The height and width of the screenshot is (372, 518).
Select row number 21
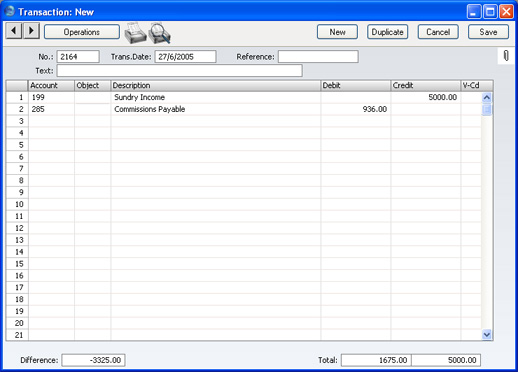[17, 335]
